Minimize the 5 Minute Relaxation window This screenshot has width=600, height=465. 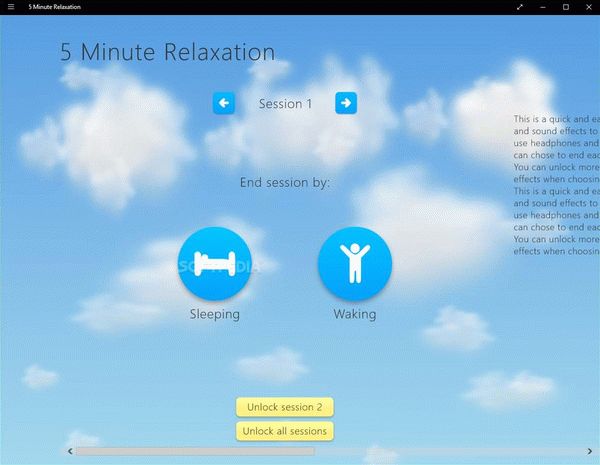pyautogui.click(x=543, y=7)
